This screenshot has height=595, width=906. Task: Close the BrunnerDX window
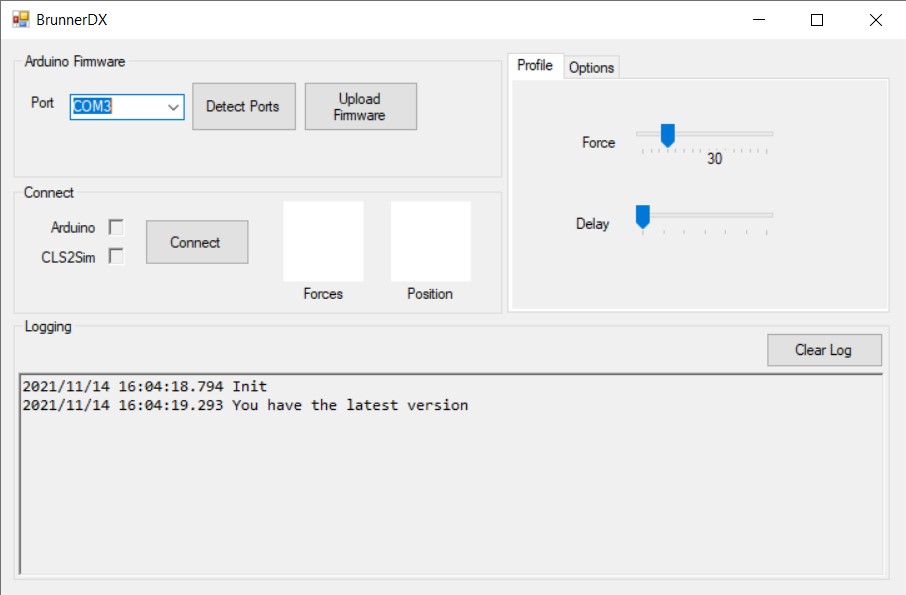[875, 20]
